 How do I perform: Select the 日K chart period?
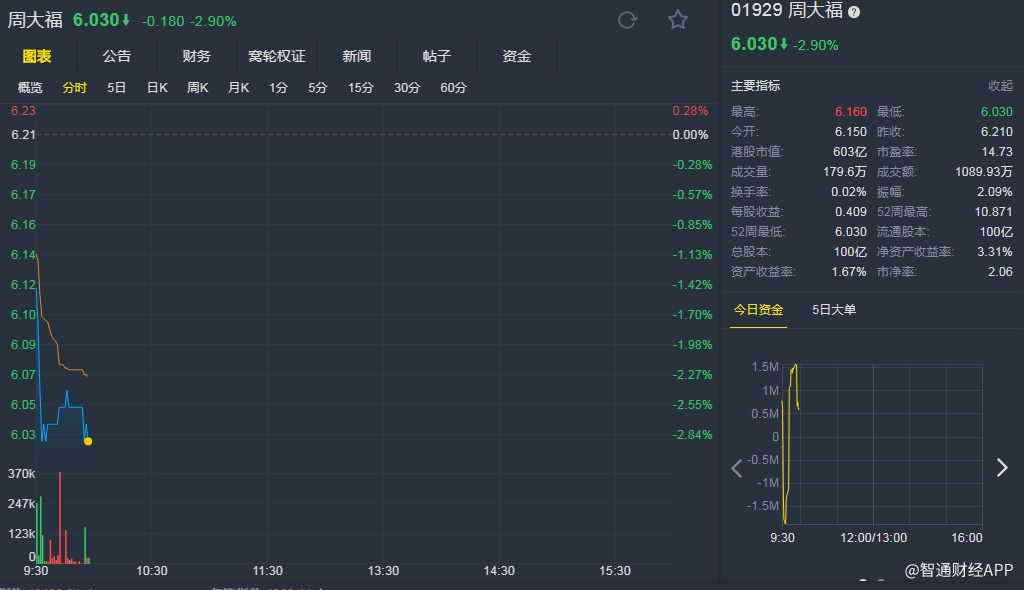(157, 88)
